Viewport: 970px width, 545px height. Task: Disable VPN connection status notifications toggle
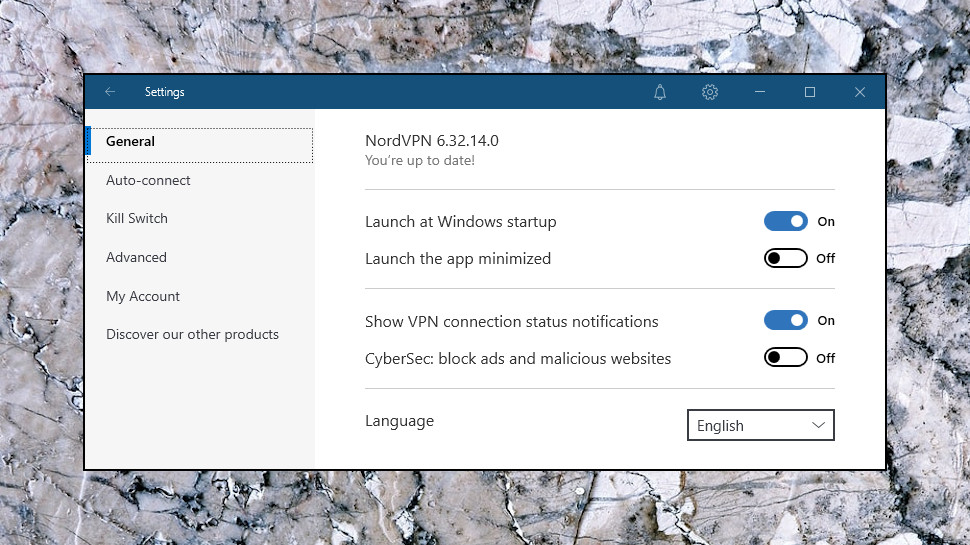(786, 320)
